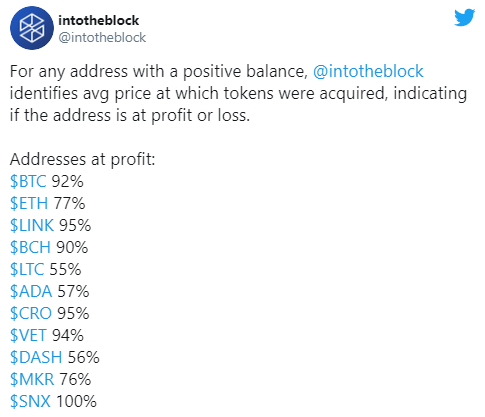Select the $MKR cashtag
Screen dimensions: 485x417
[x=32, y=379]
